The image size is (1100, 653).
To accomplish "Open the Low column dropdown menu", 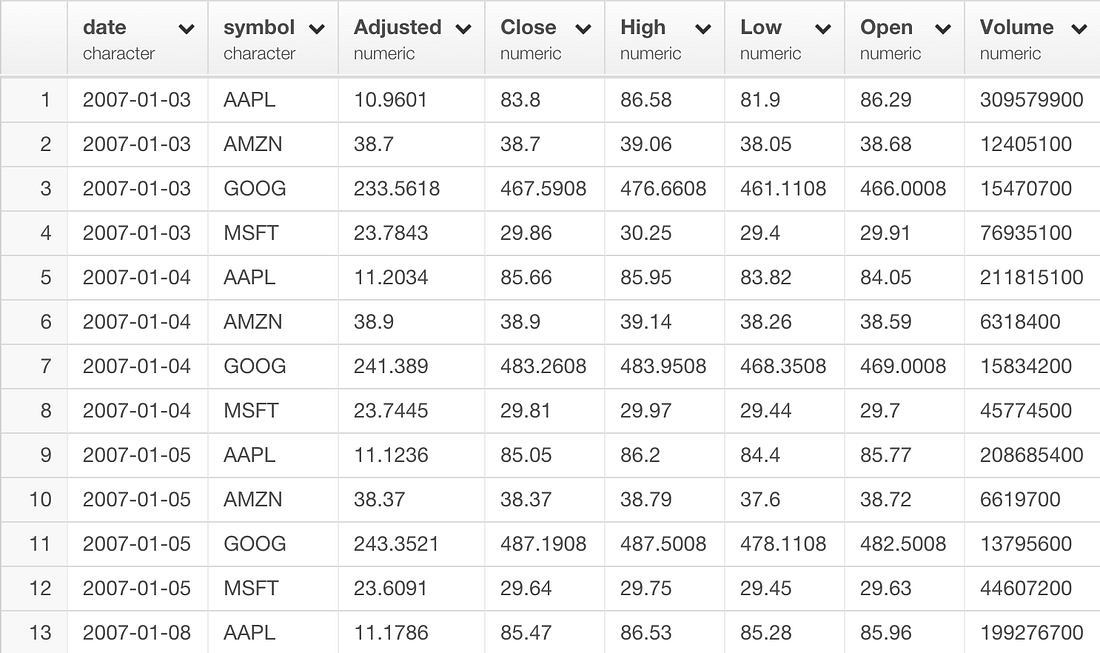I will (x=822, y=28).
